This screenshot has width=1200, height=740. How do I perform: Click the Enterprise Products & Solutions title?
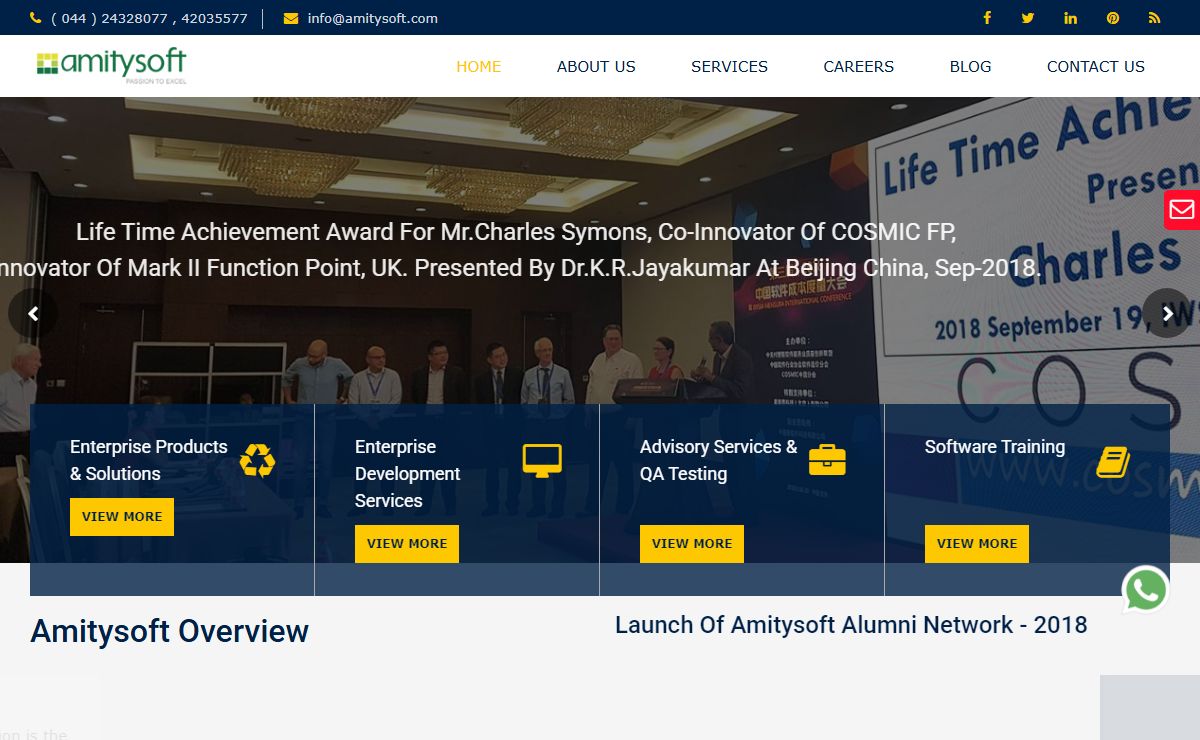coord(149,460)
